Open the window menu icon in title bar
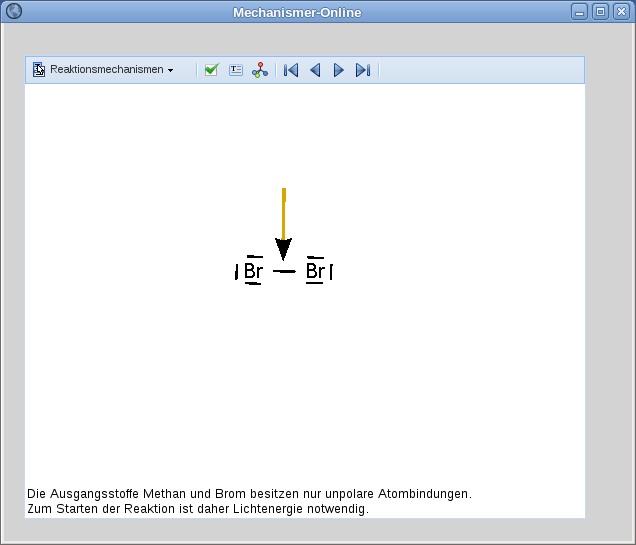The image size is (636, 545). pos(14,12)
